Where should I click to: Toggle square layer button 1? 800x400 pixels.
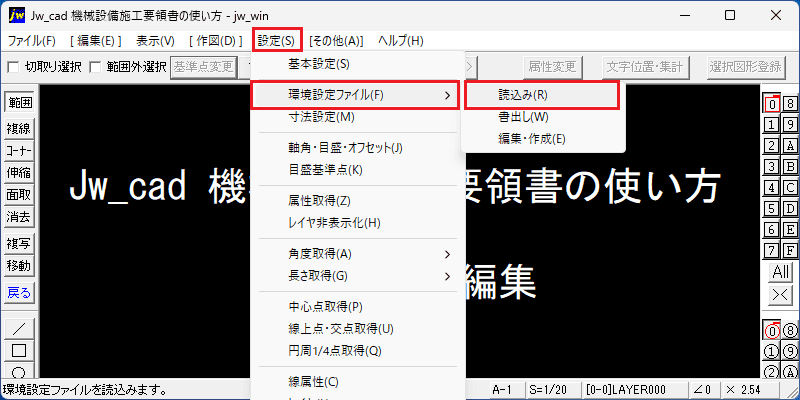[x=772, y=124]
